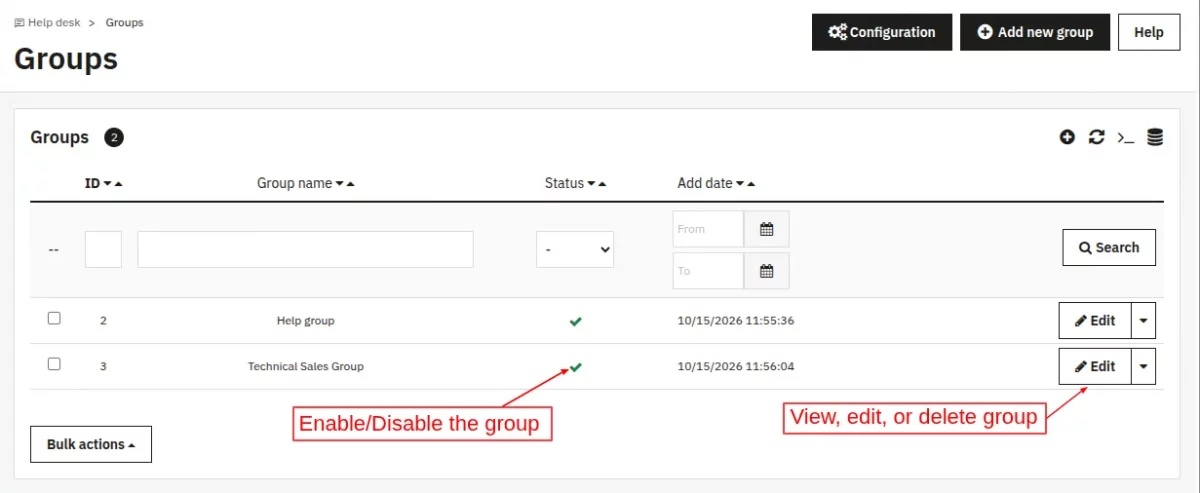
Task: Show SQL query via the terminal prompt icon
Action: 1125,137
